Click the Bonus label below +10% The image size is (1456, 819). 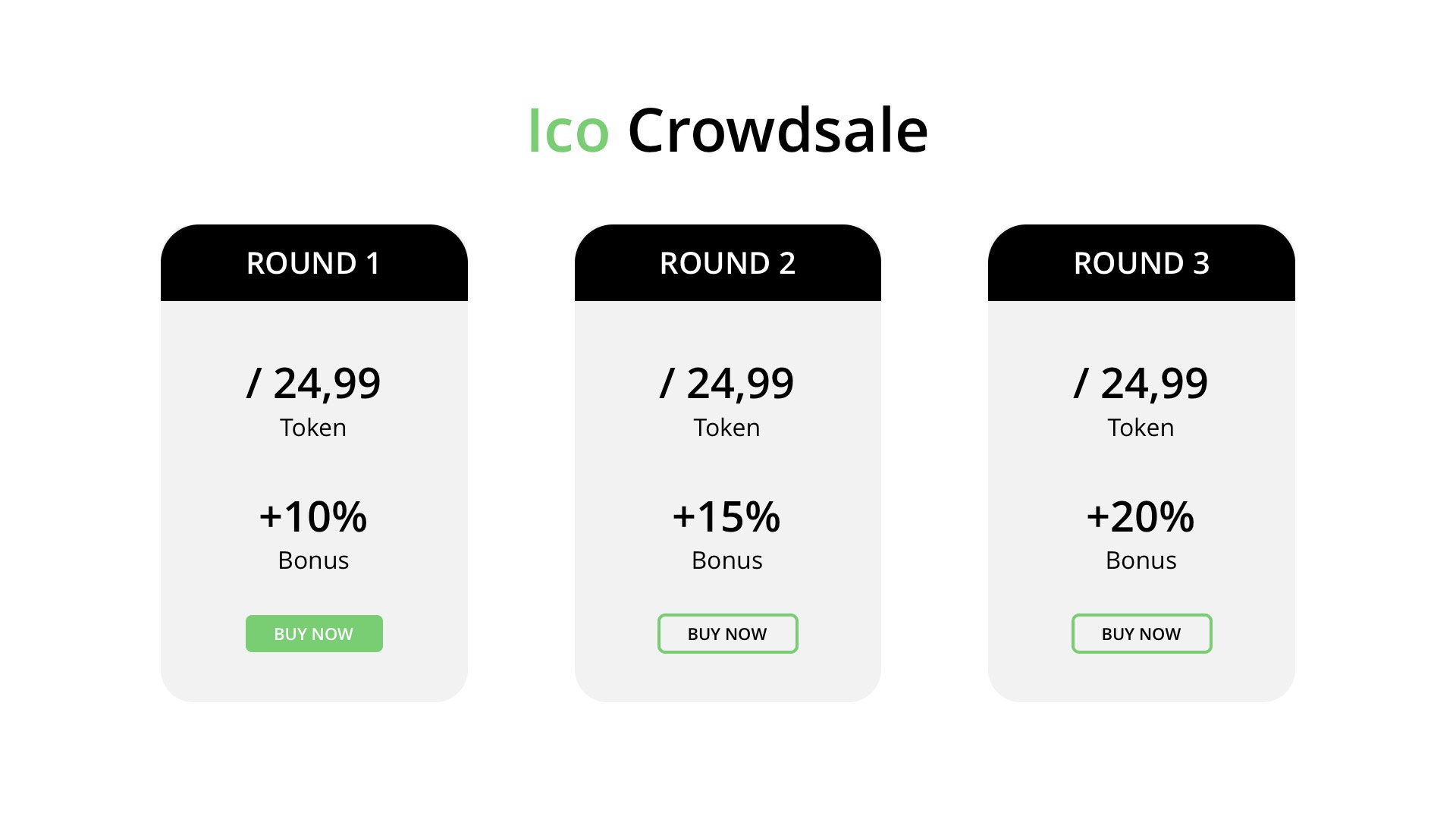(313, 560)
